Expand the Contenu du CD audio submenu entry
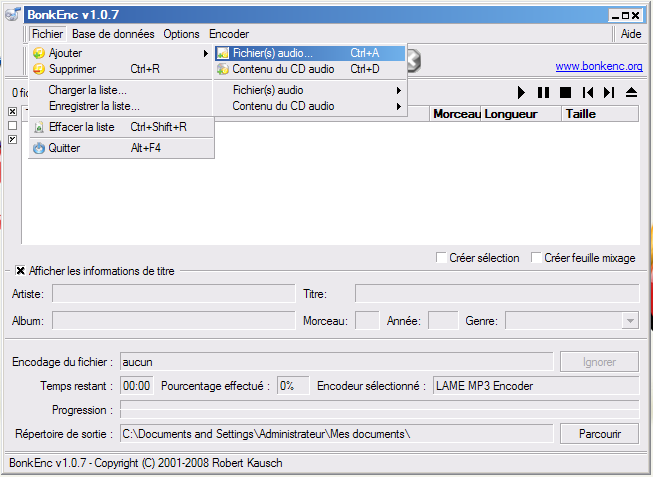Screen dimensions: 653x477 pyautogui.click(x=310, y=106)
